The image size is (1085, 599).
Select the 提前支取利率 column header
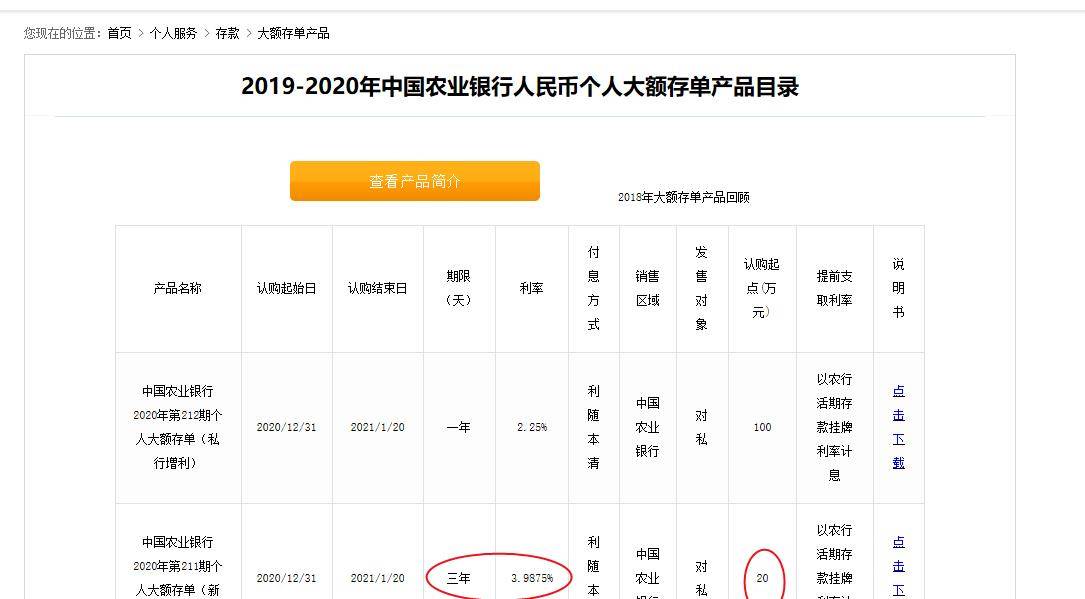[835, 288]
